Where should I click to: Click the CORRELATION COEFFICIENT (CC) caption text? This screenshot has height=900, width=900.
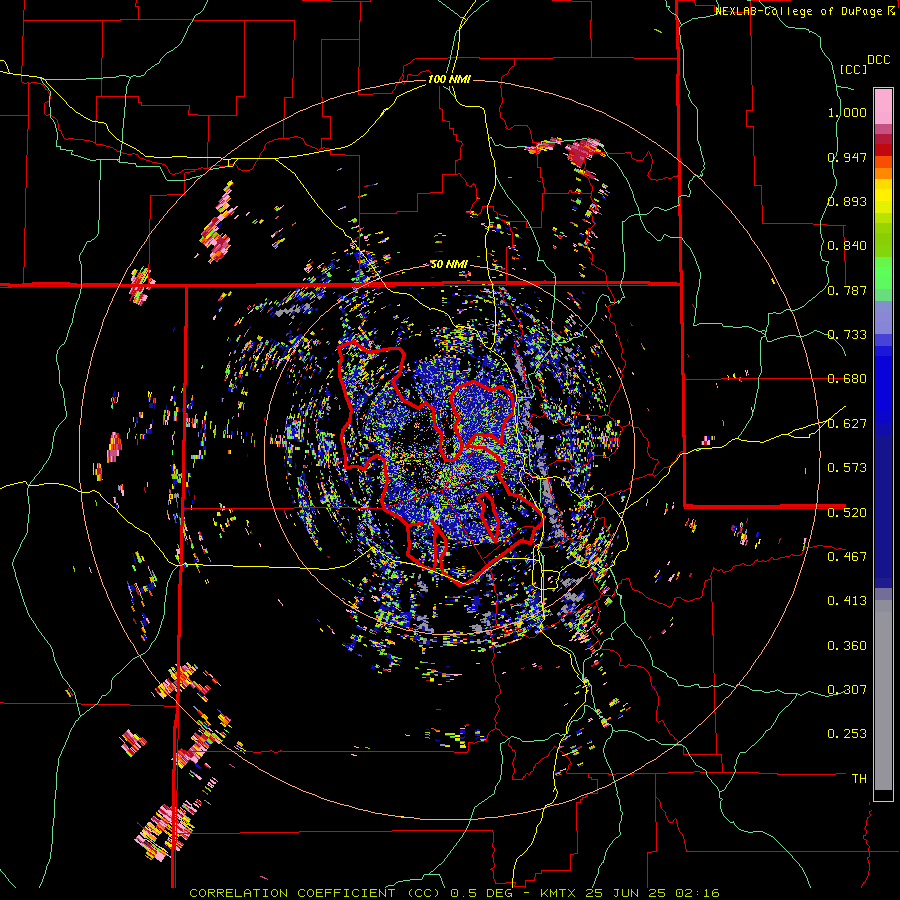click(x=315, y=893)
